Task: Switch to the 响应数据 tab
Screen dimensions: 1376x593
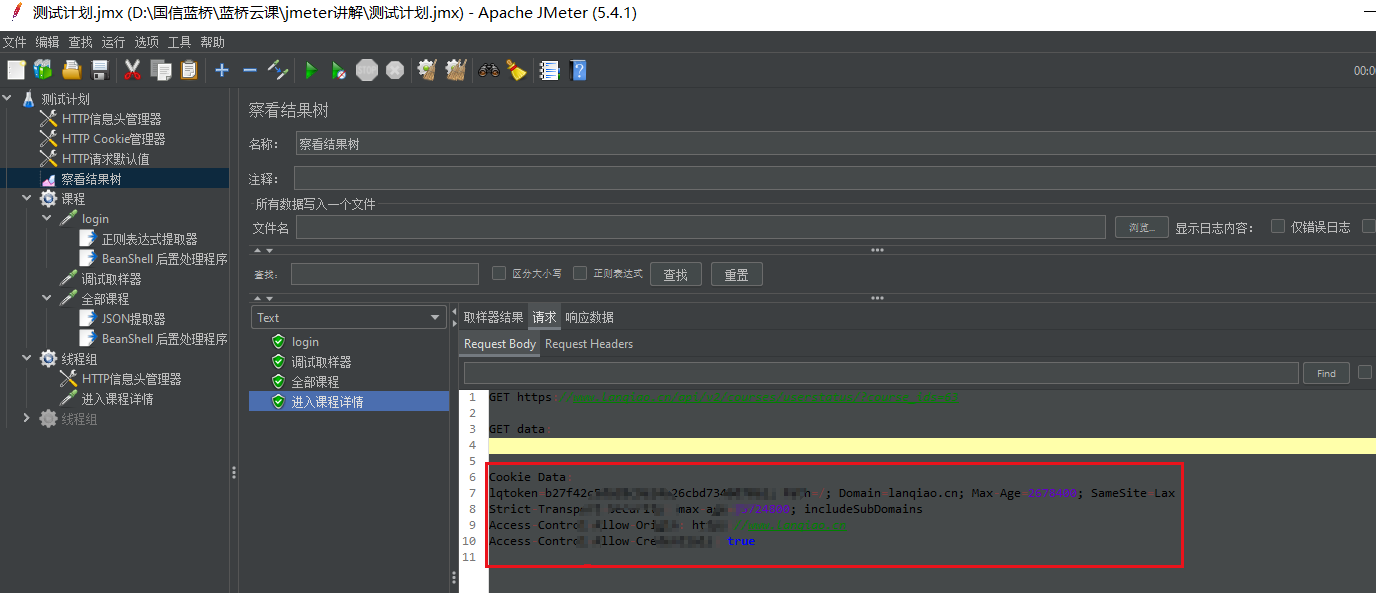Action: [x=589, y=317]
